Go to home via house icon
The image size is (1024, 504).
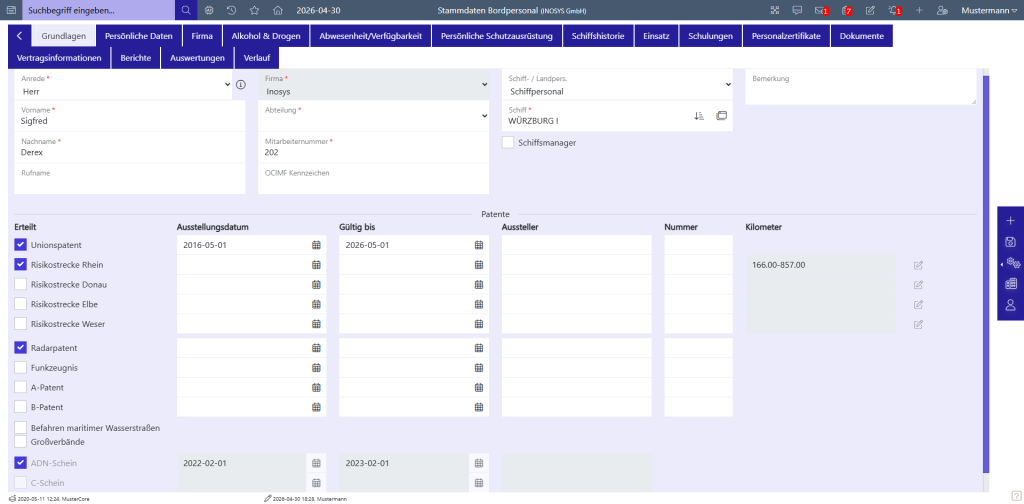(x=278, y=10)
